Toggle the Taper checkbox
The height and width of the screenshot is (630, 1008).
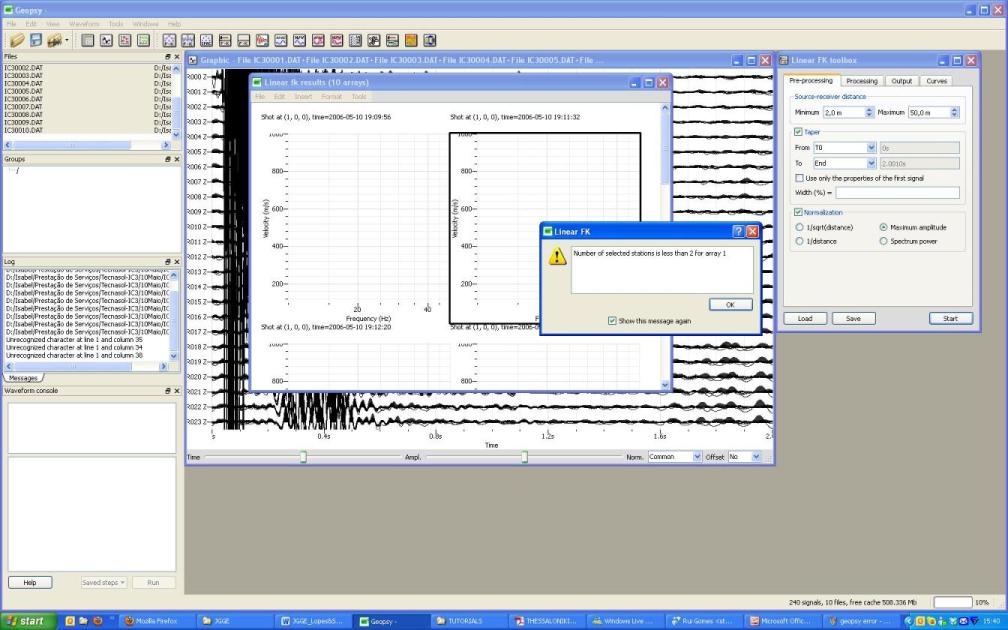pos(798,131)
